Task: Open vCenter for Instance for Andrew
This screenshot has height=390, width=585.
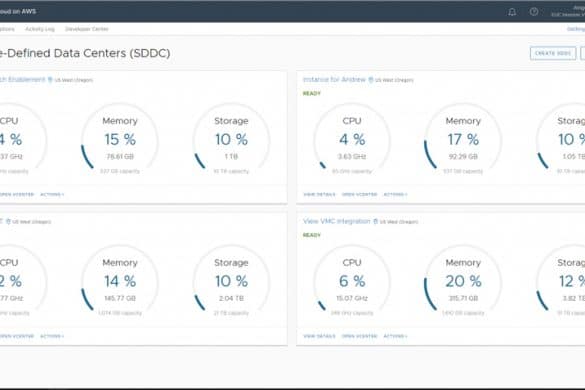Action: (360, 194)
